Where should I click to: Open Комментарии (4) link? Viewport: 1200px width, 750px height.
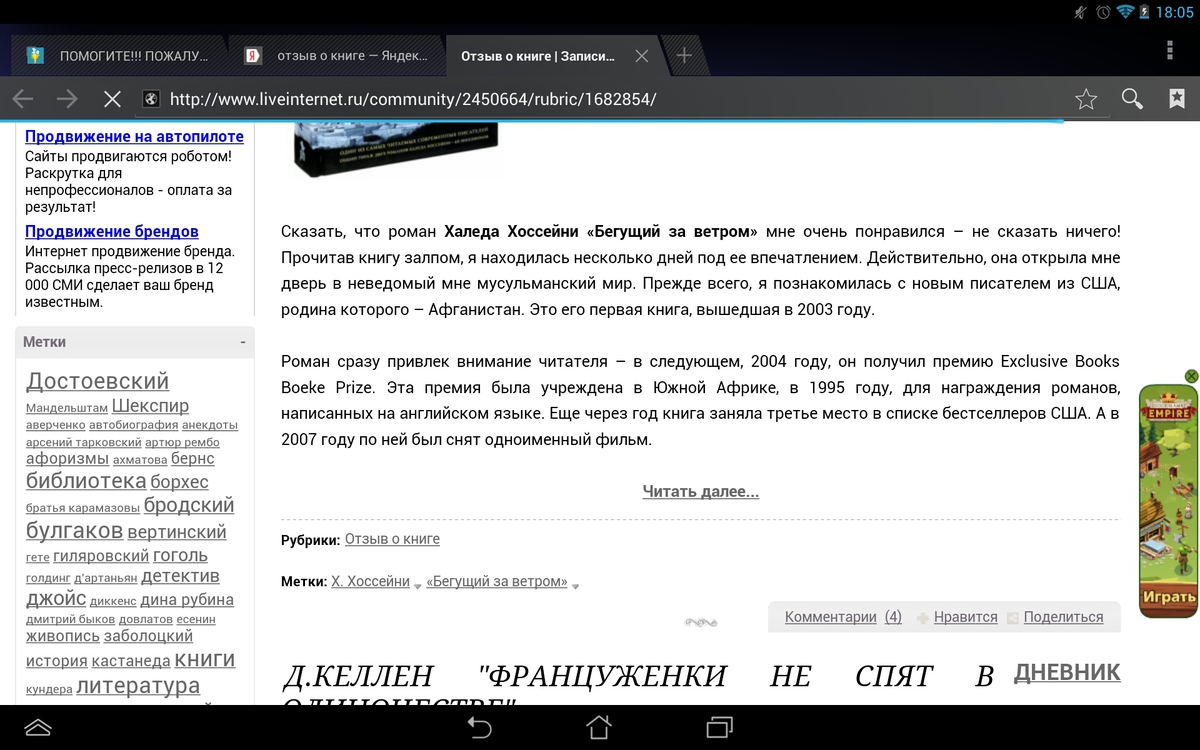(843, 617)
